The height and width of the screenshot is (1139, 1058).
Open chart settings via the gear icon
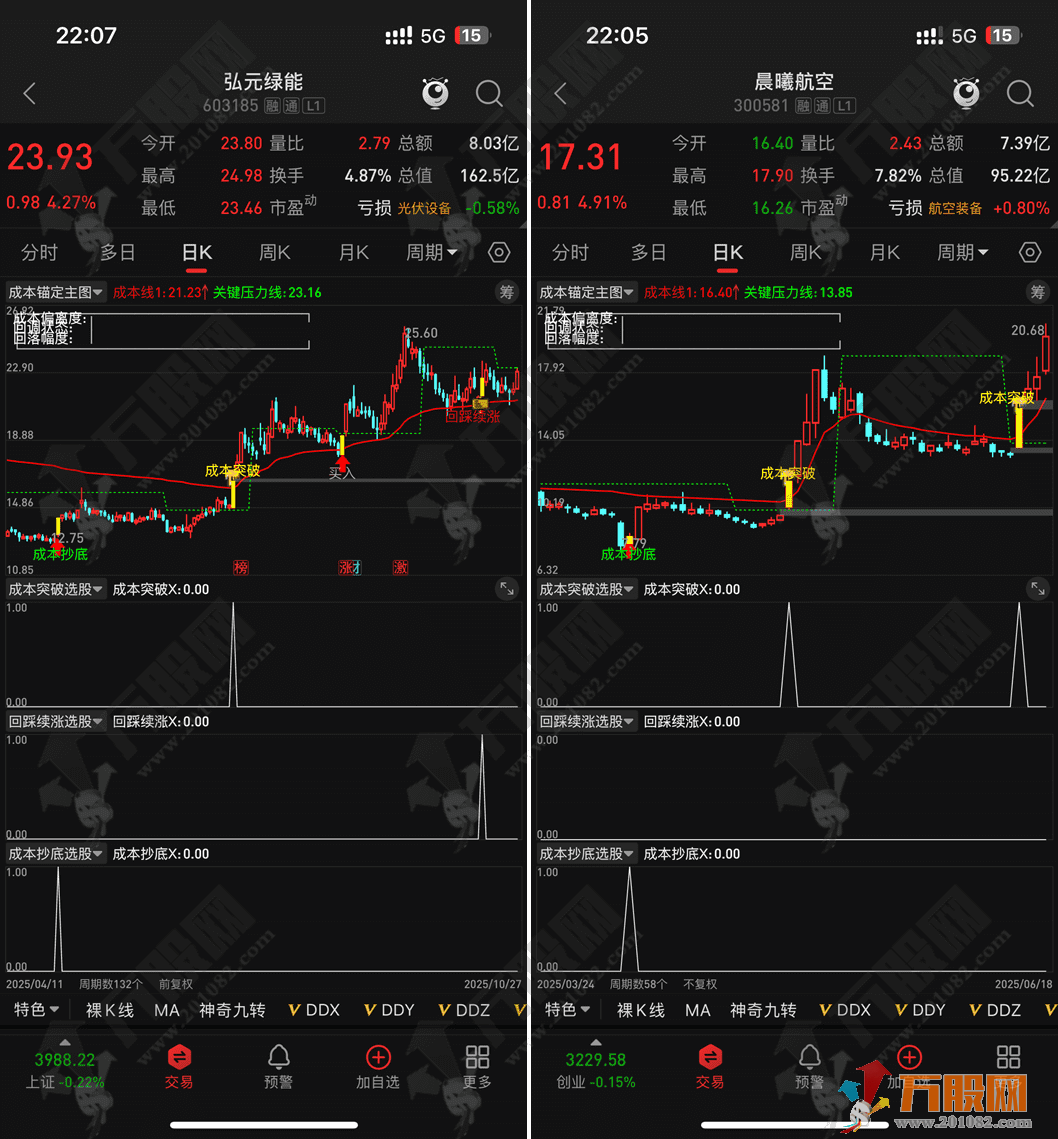[x=498, y=252]
